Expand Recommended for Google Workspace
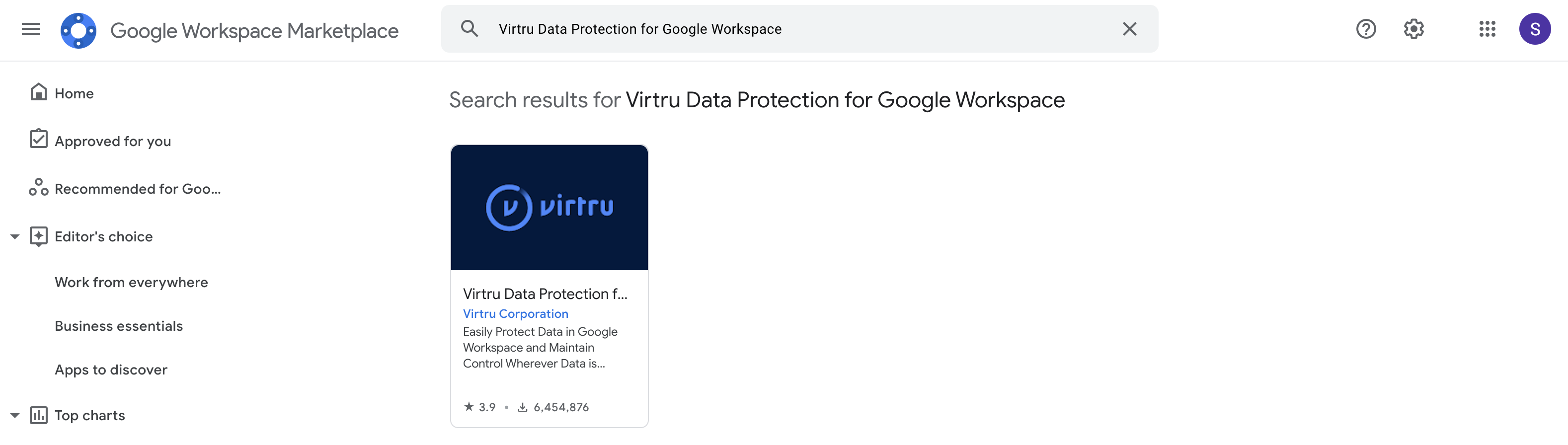 coord(137,188)
